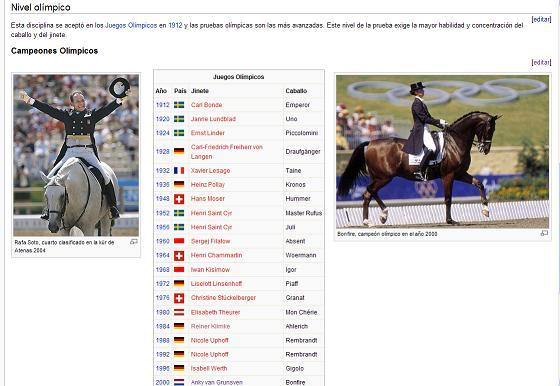
Task: Open the Iwan Kisimow rider link
Action: coord(210,270)
